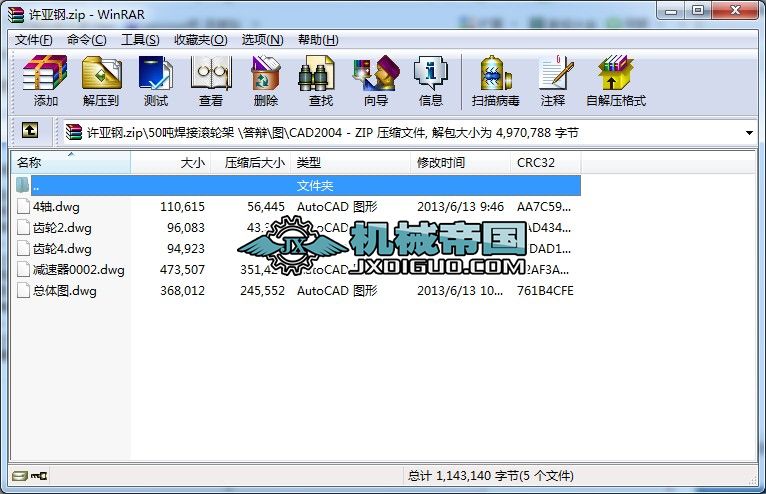Launch the 向导 (Wizard) tool

click(x=376, y=81)
